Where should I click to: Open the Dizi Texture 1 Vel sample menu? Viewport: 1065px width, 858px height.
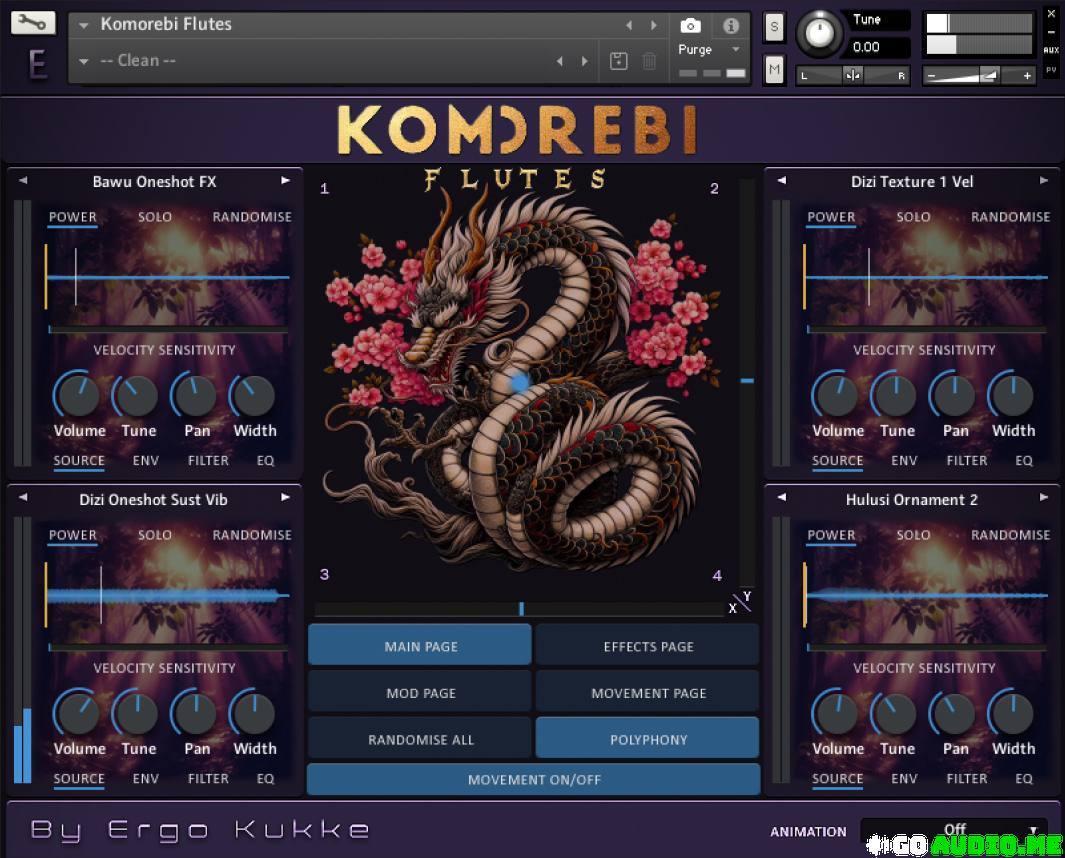tap(912, 181)
